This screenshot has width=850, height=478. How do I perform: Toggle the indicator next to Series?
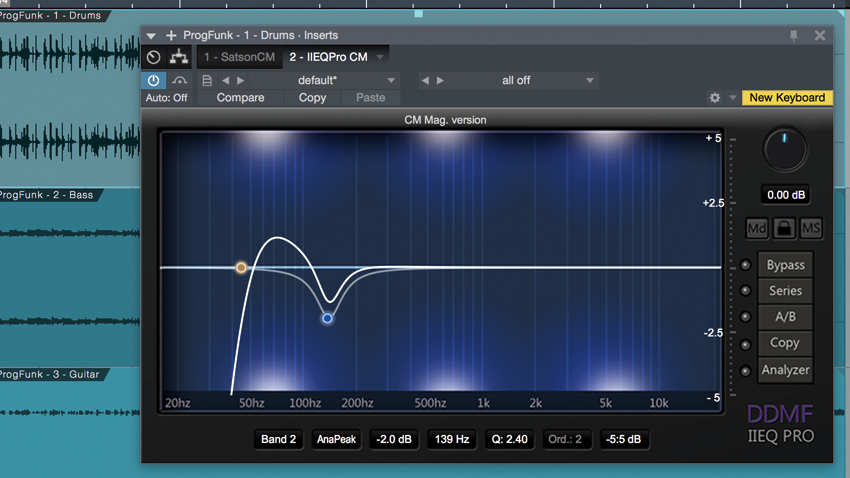(745, 291)
